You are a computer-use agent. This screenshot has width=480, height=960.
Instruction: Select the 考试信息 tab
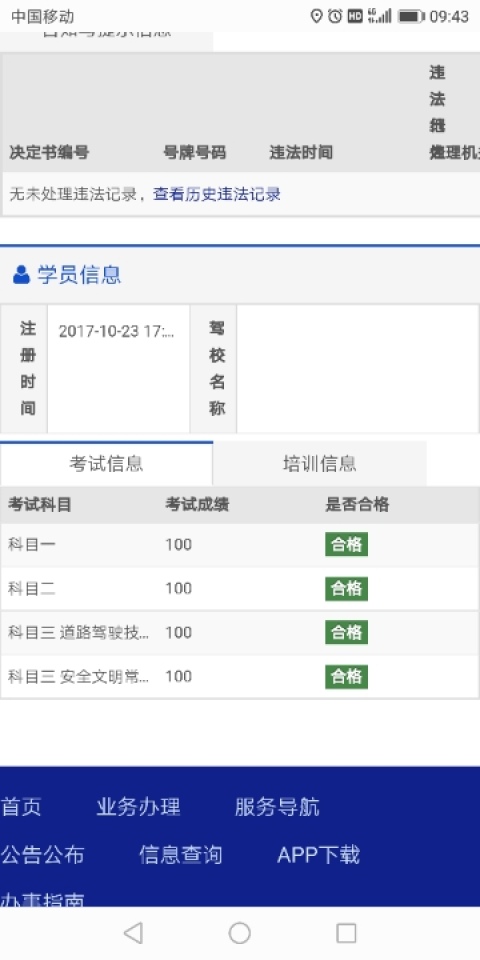[x=107, y=463]
